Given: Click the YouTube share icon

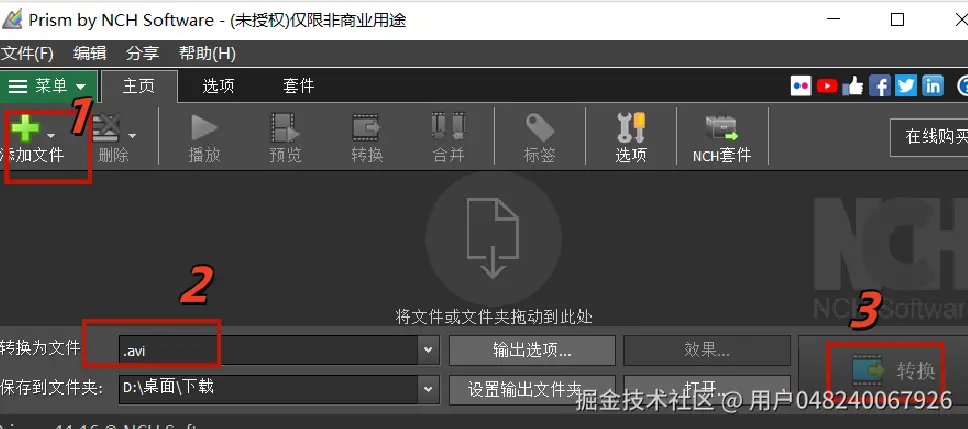Looking at the screenshot, I should tap(827, 86).
